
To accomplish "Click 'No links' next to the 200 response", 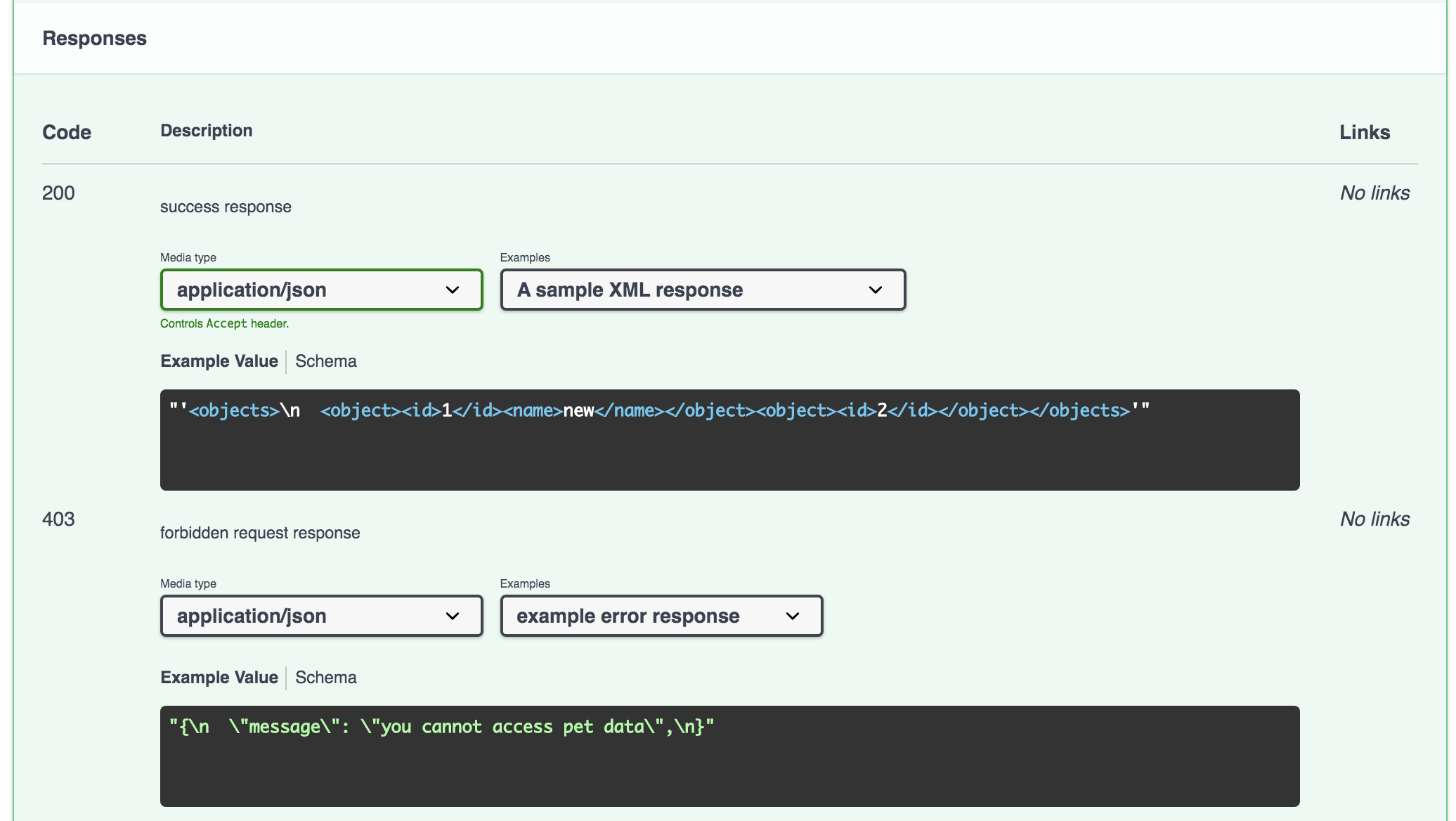I will pos(1374,193).
